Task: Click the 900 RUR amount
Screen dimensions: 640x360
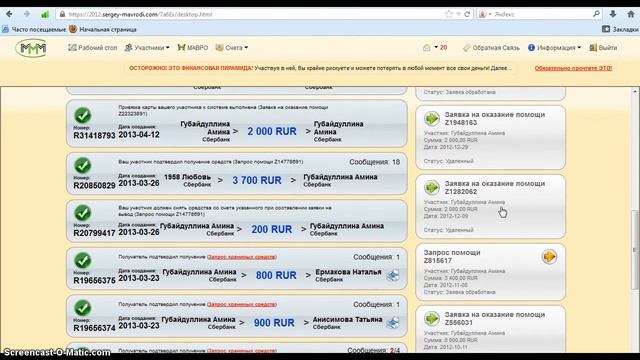Action: point(274,323)
